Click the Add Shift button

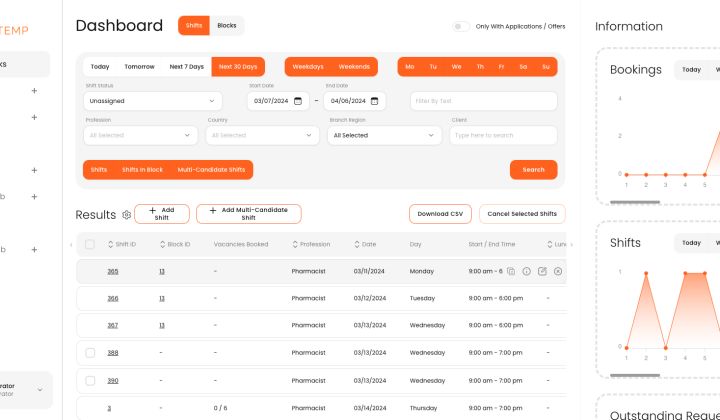(162, 214)
